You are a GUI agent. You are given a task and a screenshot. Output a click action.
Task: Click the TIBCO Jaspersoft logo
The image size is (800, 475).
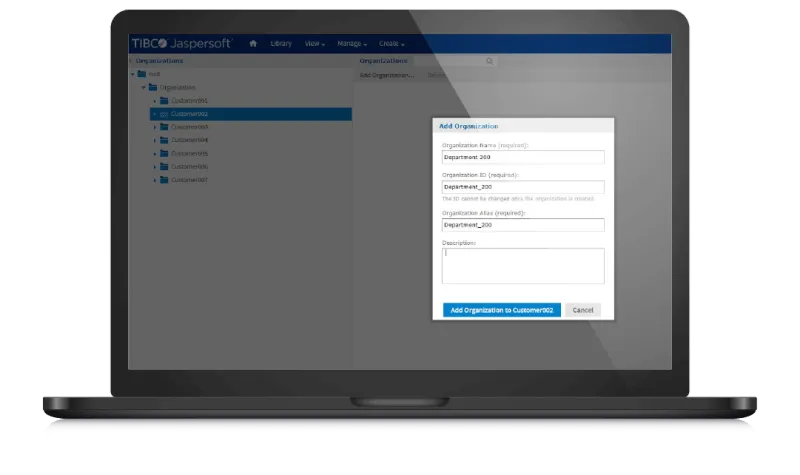(x=182, y=43)
